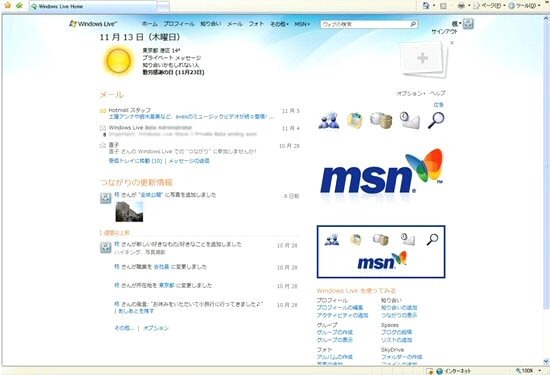Image resolution: width=550 pixels, height=375 pixels.
Task: Expand the その他 navigation dropdown
Action: (279, 24)
